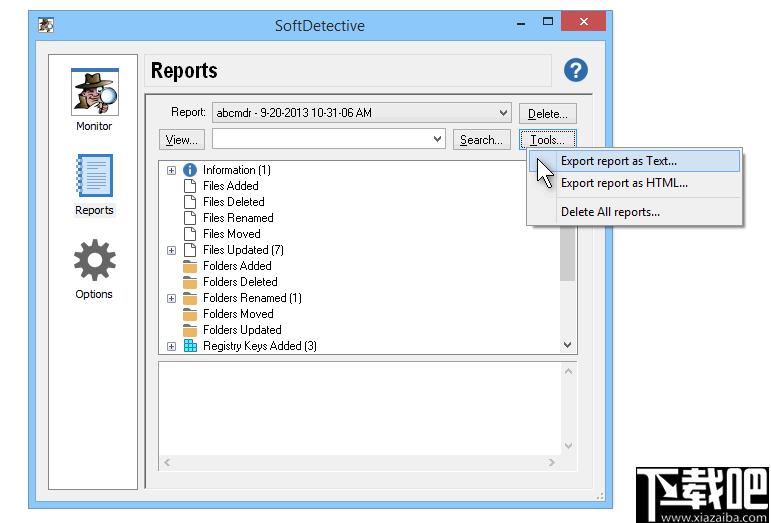
Task: Select the Files Moved tree row
Action: (x=232, y=234)
